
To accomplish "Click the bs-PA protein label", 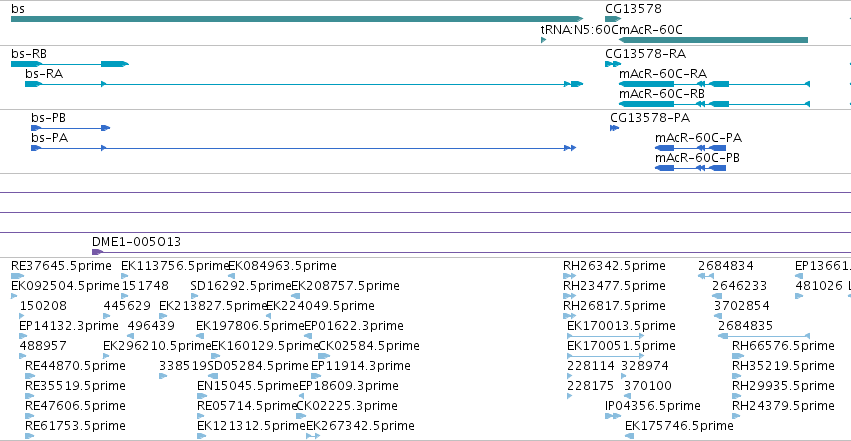I will (x=49, y=138).
